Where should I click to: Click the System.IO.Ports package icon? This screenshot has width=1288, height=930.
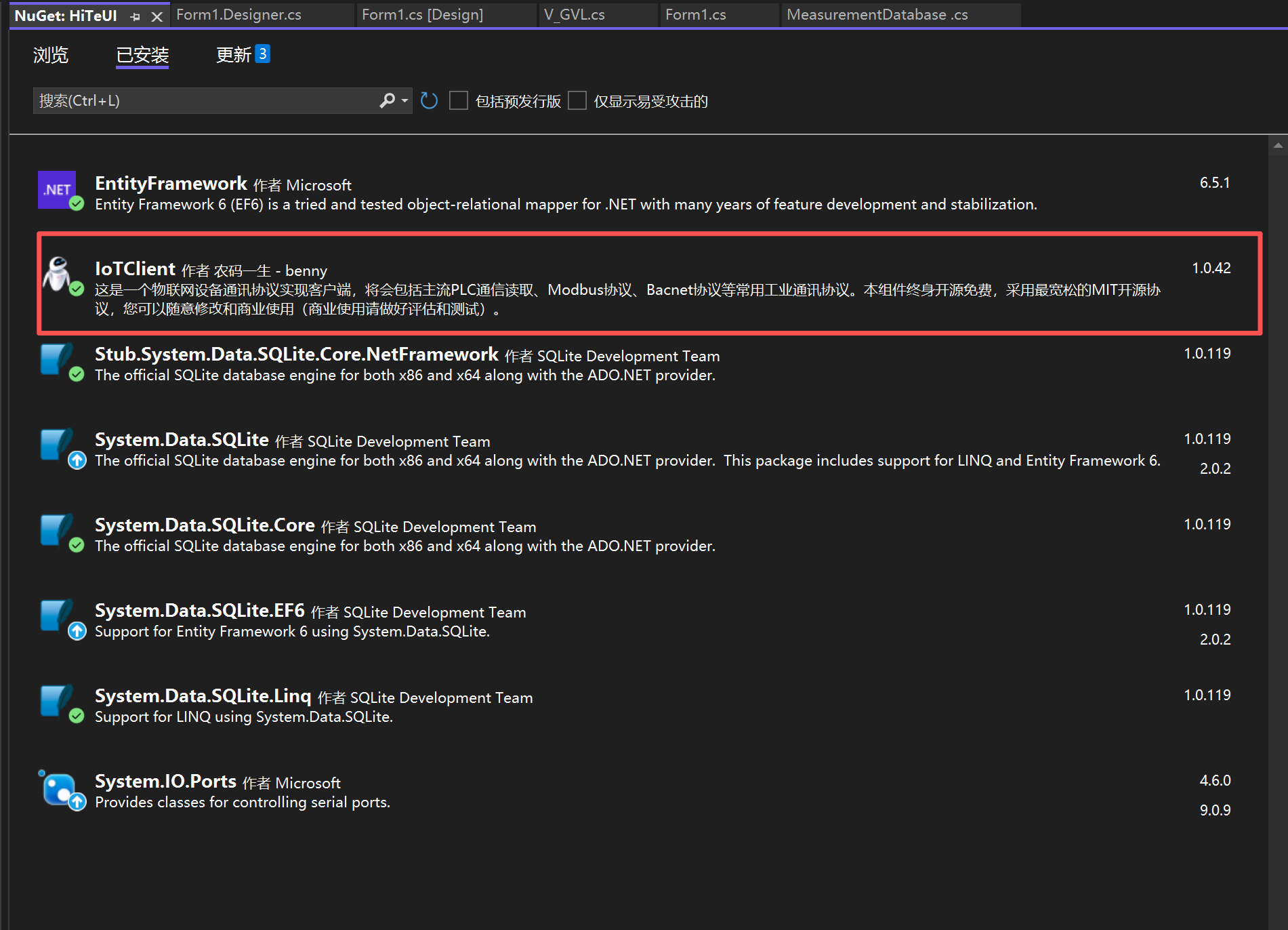60,789
